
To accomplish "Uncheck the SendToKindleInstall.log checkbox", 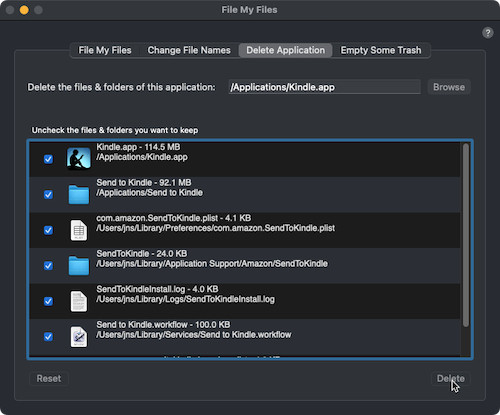I will (x=48, y=301).
